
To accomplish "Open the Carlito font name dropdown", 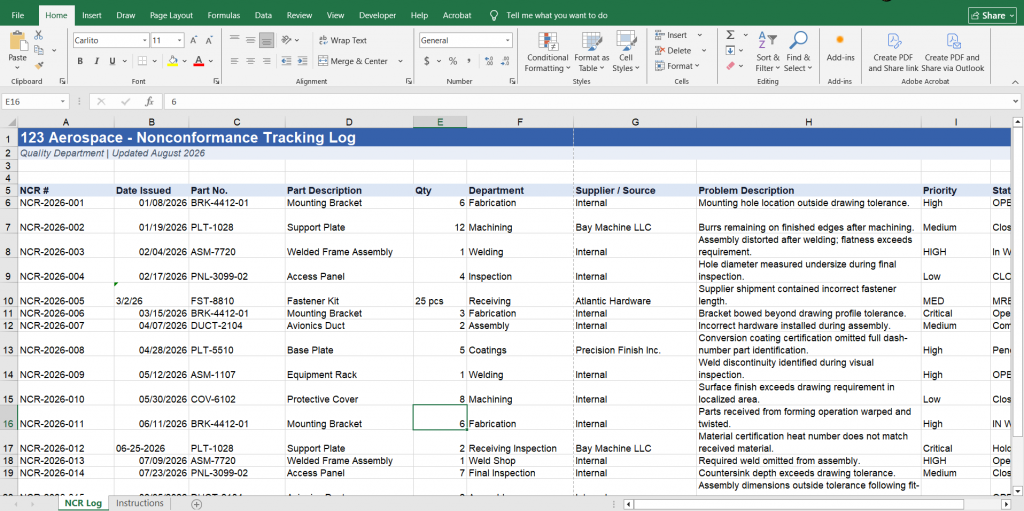I will tap(144, 41).
